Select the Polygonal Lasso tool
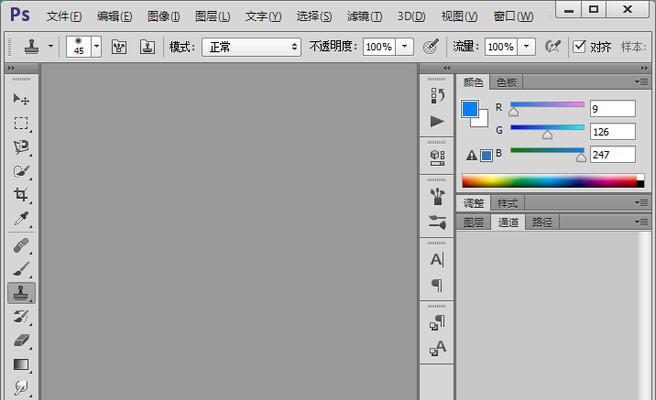The width and height of the screenshot is (656, 400). pos(21,147)
